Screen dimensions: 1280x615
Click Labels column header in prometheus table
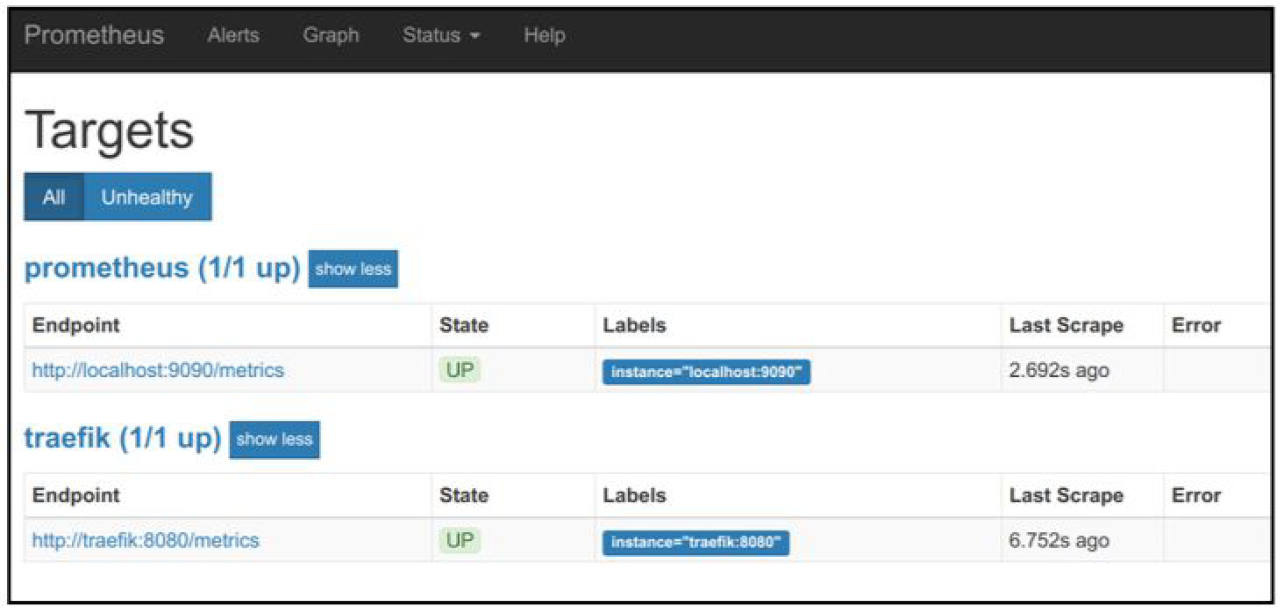coord(634,325)
